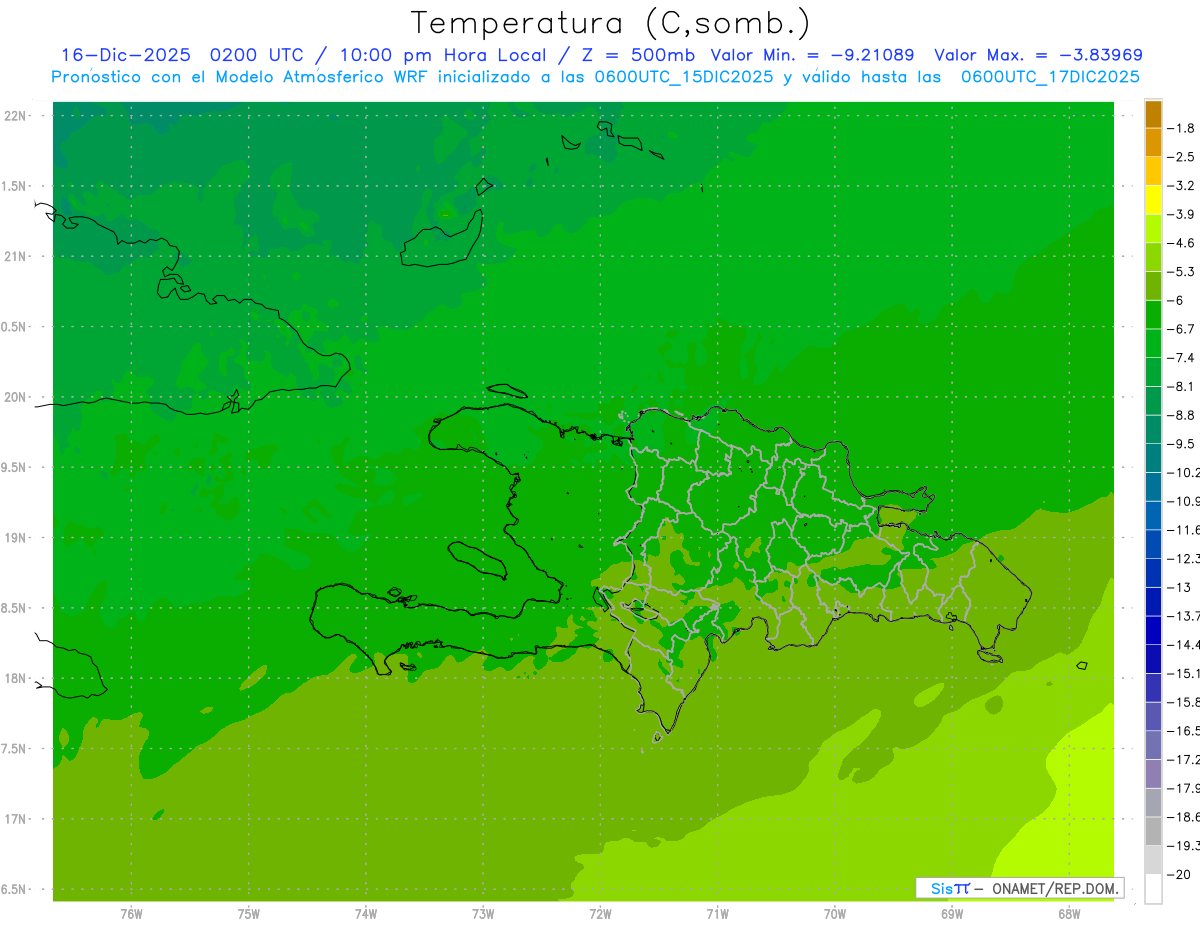Click the '-13' colorbar value
The width and height of the screenshot is (1200, 927).
[1180, 587]
